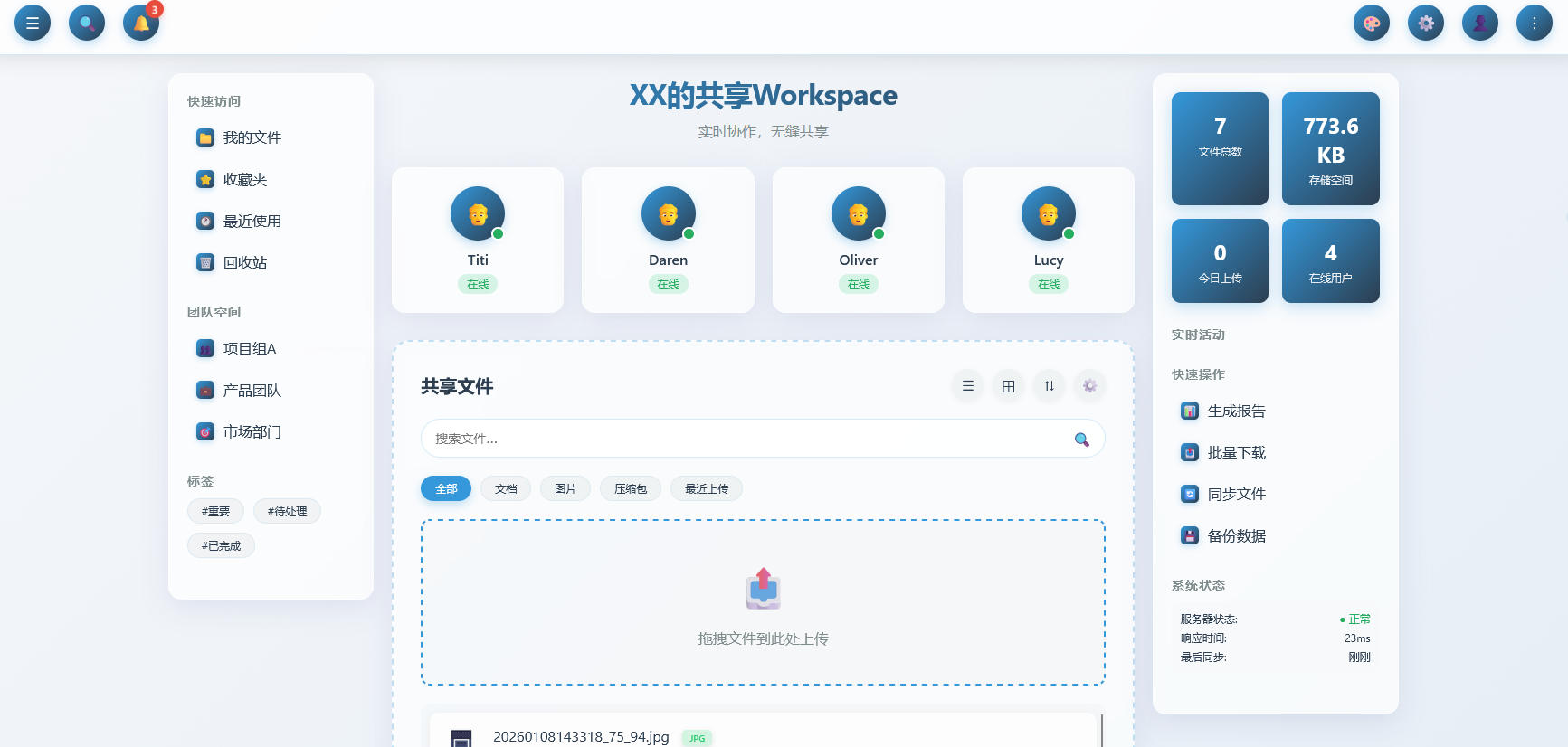Click the 备份数据 disk icon
1568x747 pixels.
coord(1190,535)
